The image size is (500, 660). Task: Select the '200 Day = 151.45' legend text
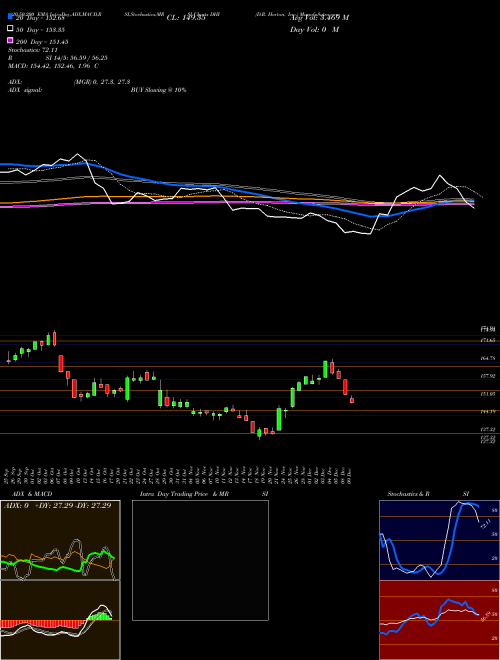tap(42, 42)
